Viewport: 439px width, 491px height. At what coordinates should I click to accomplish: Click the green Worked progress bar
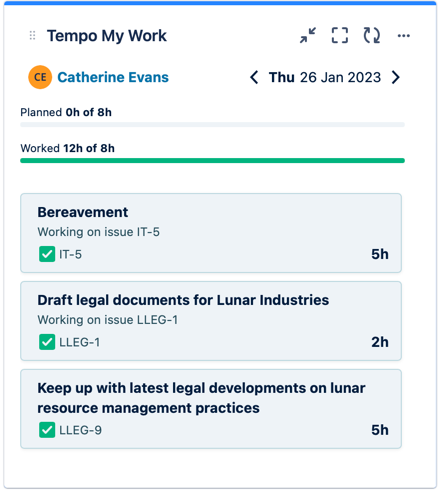tap(212, 161)
